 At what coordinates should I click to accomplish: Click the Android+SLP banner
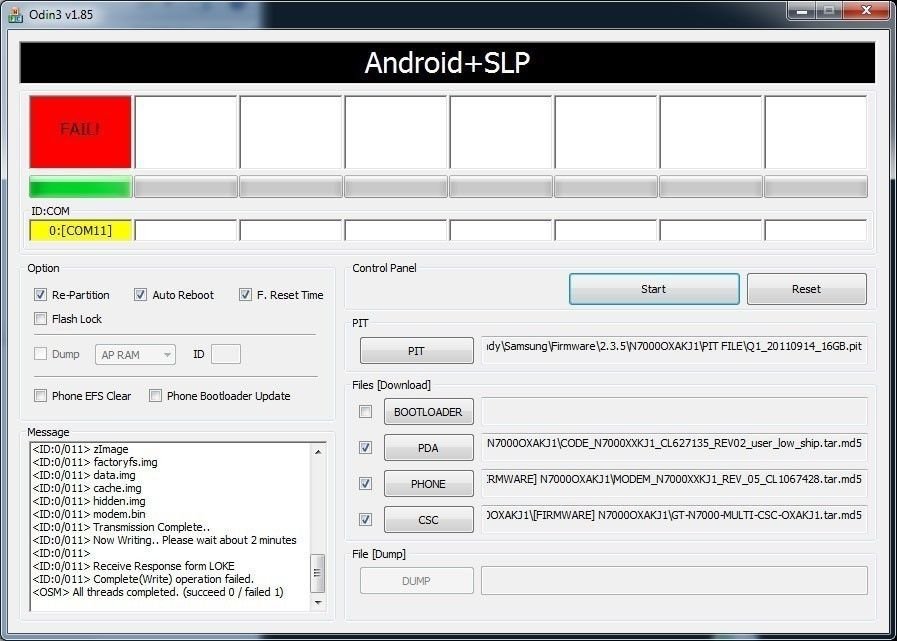(447, 62)
